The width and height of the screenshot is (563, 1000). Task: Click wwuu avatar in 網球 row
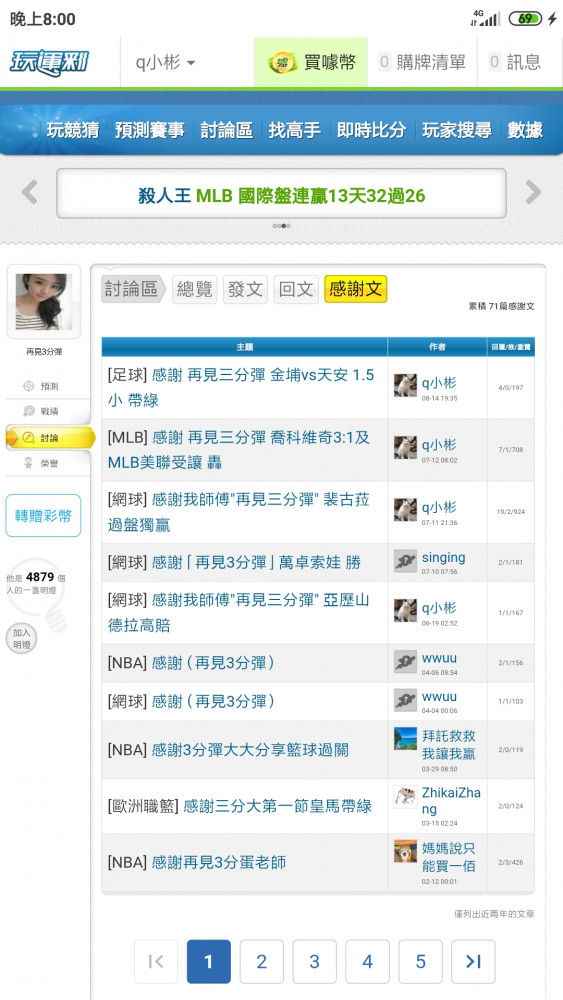click(x=406, y=700)
